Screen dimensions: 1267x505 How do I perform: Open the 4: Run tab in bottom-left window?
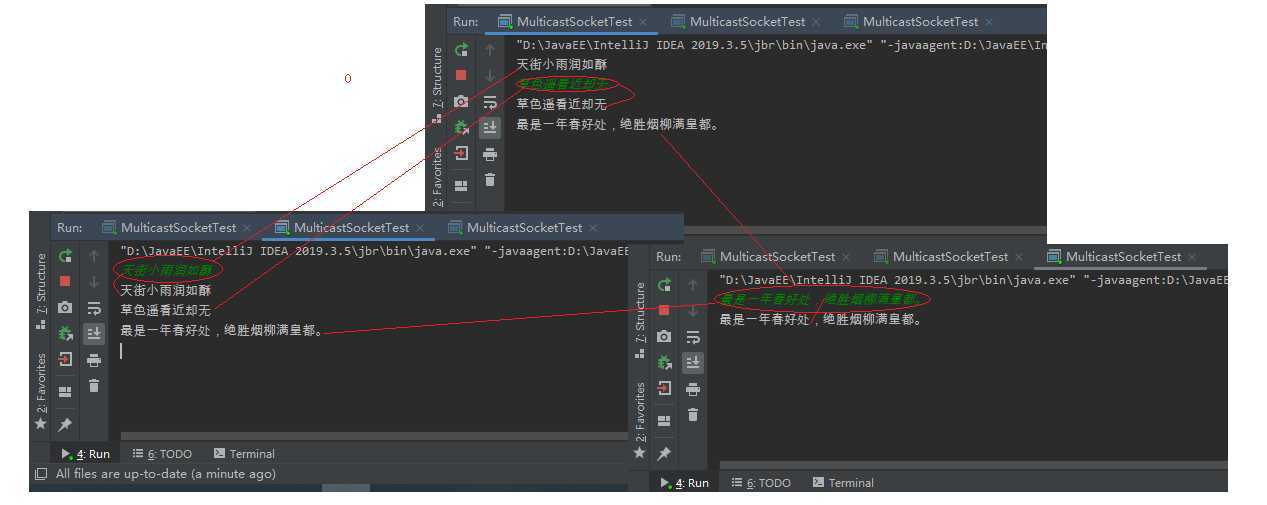click(86, 453)
